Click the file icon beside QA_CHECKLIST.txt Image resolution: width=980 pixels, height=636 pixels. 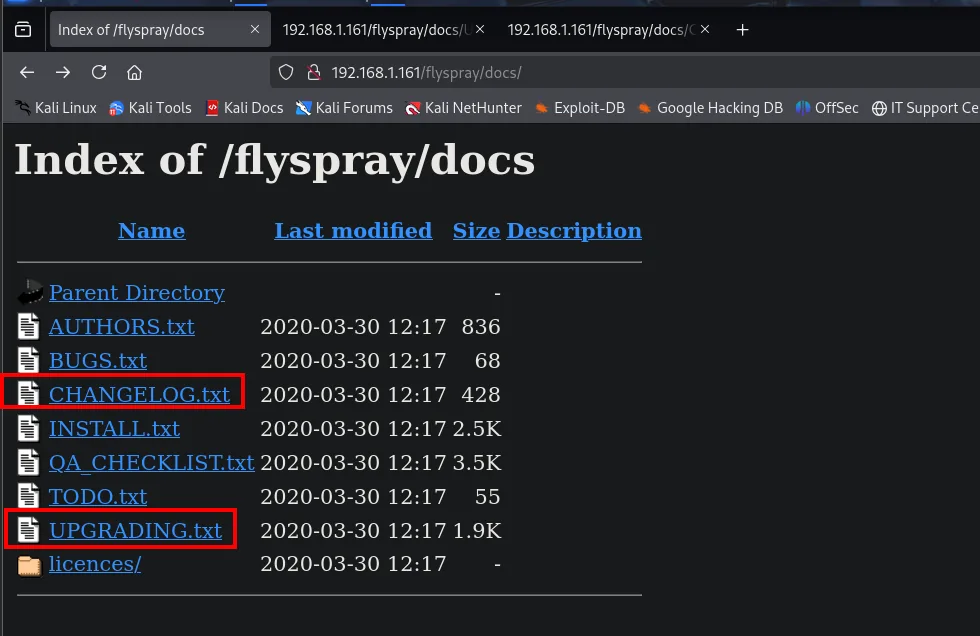29,462
